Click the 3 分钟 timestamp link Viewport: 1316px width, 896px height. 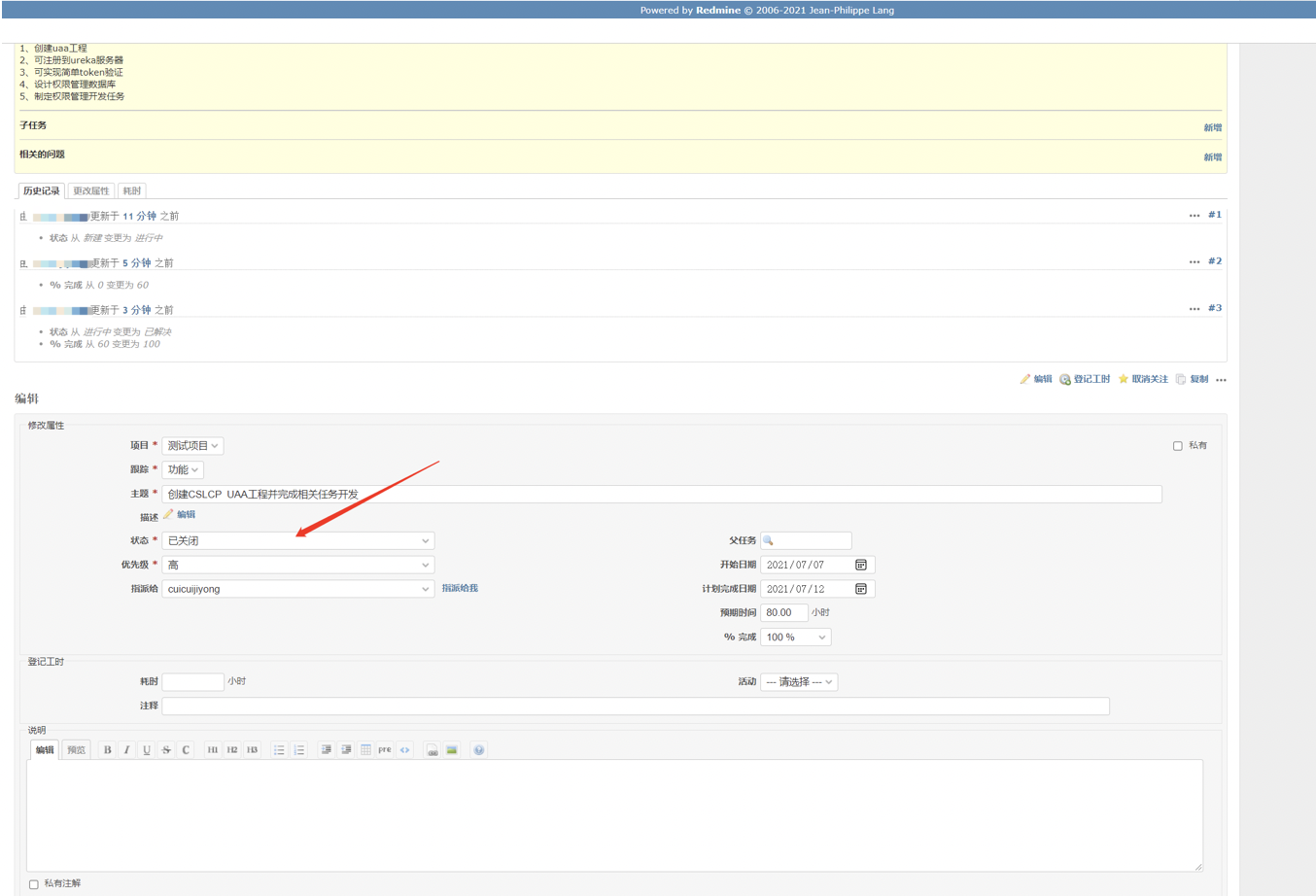pyautogui.click(x=137, y=310)
